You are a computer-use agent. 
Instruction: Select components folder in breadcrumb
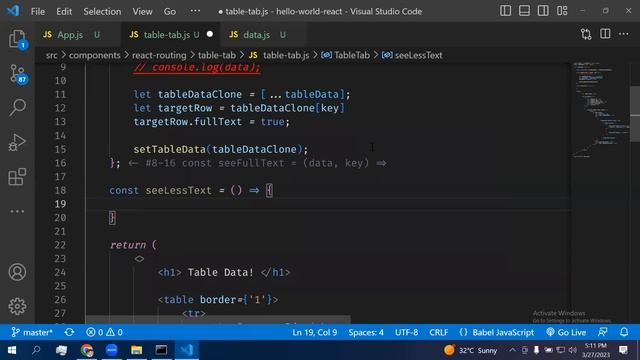pyautogui.click(x=95, y=55)
